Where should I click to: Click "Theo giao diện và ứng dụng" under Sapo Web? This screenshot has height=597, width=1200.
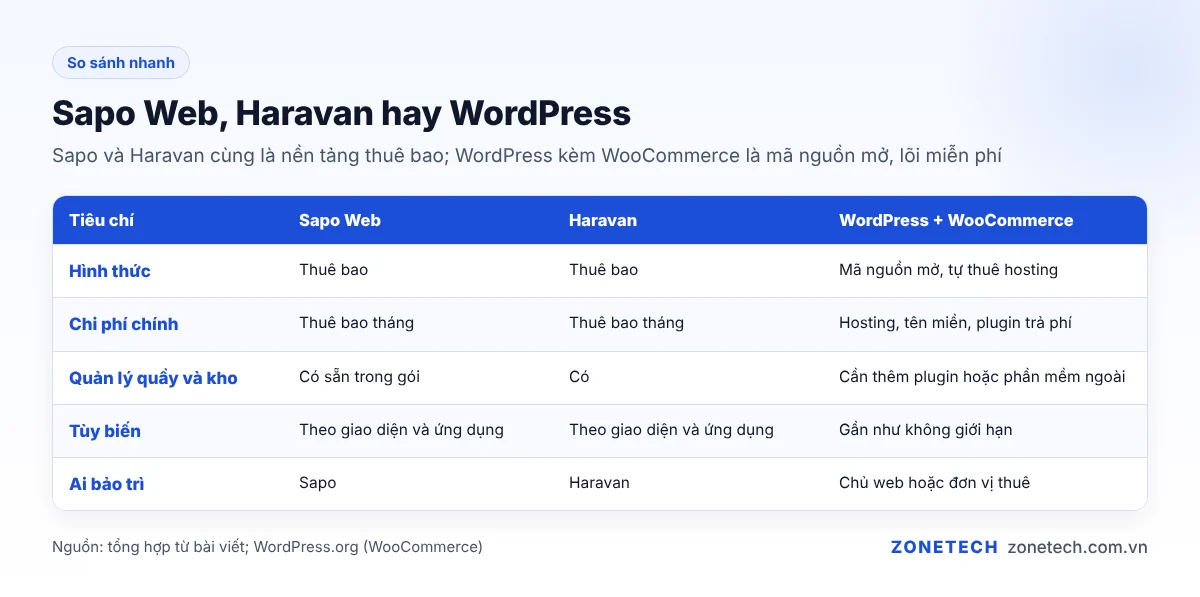[x=401, y=430]
